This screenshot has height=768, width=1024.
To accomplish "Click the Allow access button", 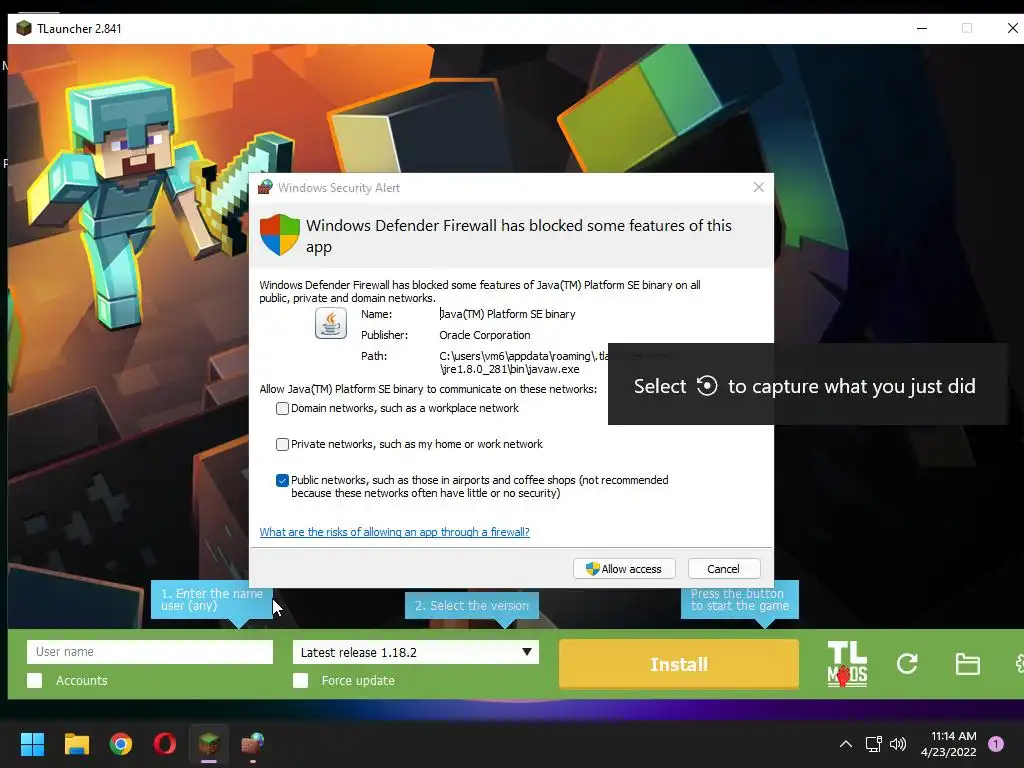I will (x=624, y=569).
